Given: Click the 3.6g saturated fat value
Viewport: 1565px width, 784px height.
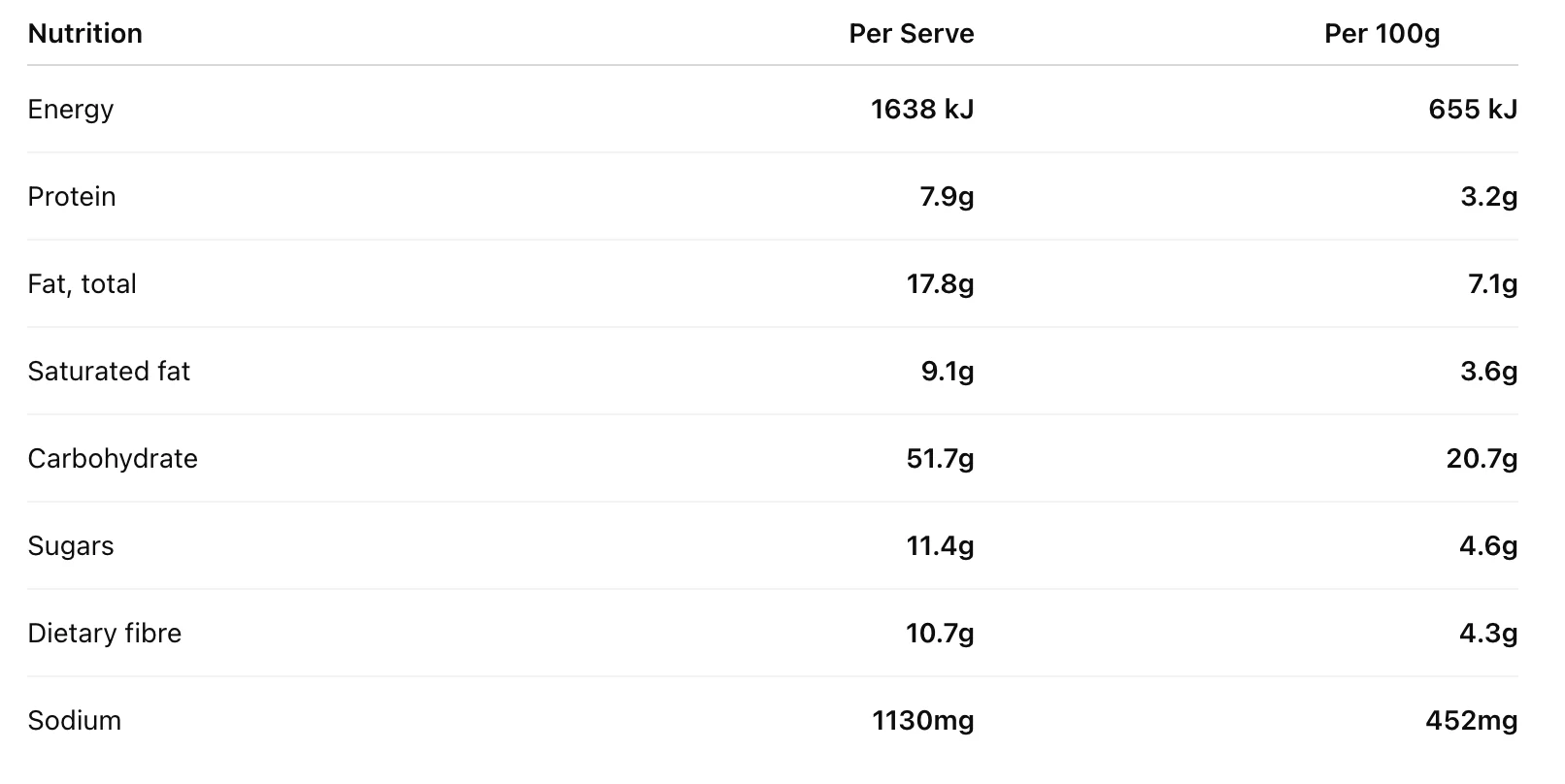Looking at the screenshot, I should tap(1489, 372).
